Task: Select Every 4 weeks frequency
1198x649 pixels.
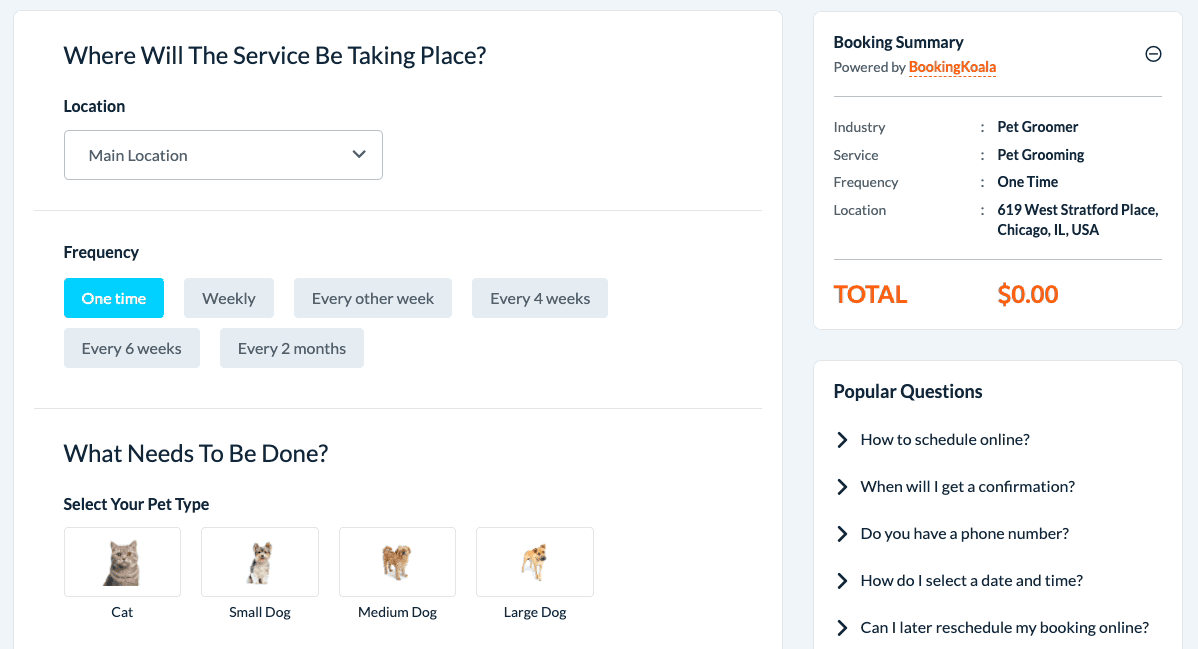Action: pos(540,298)
